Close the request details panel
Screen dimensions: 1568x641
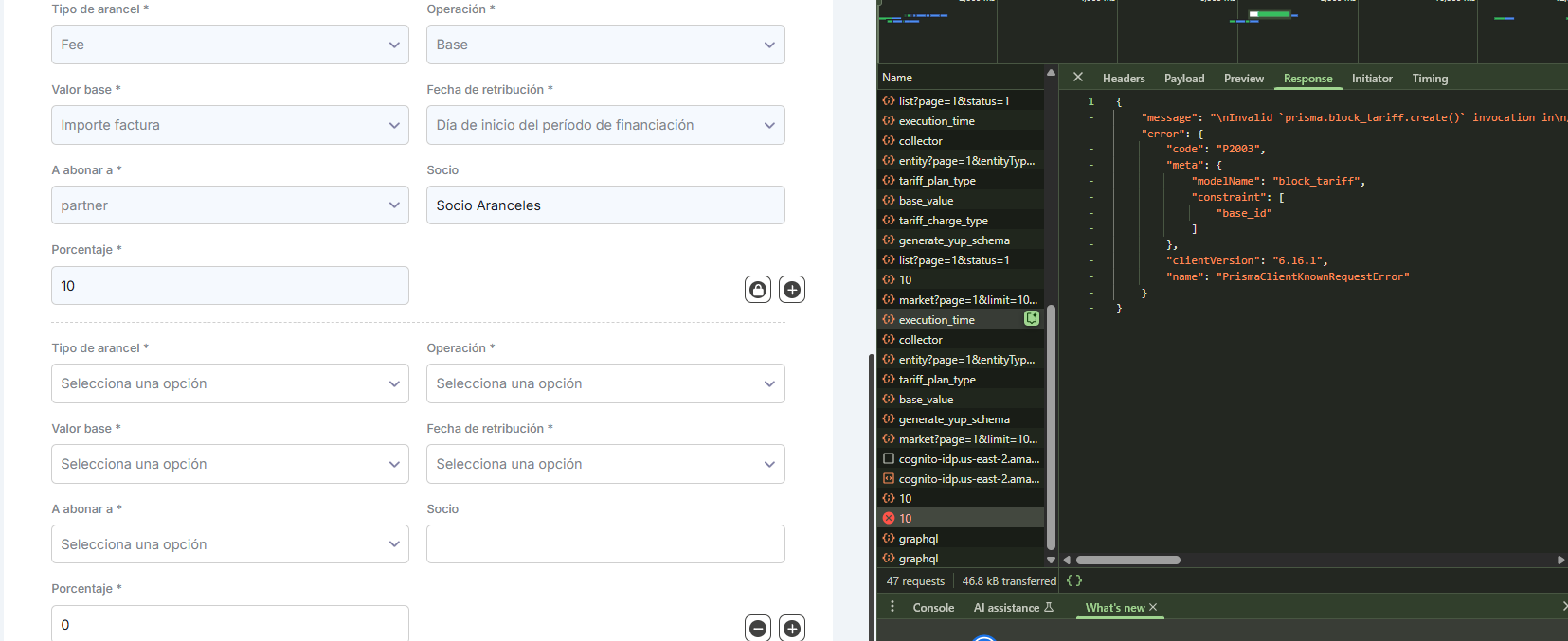(x=1077, y=78)
